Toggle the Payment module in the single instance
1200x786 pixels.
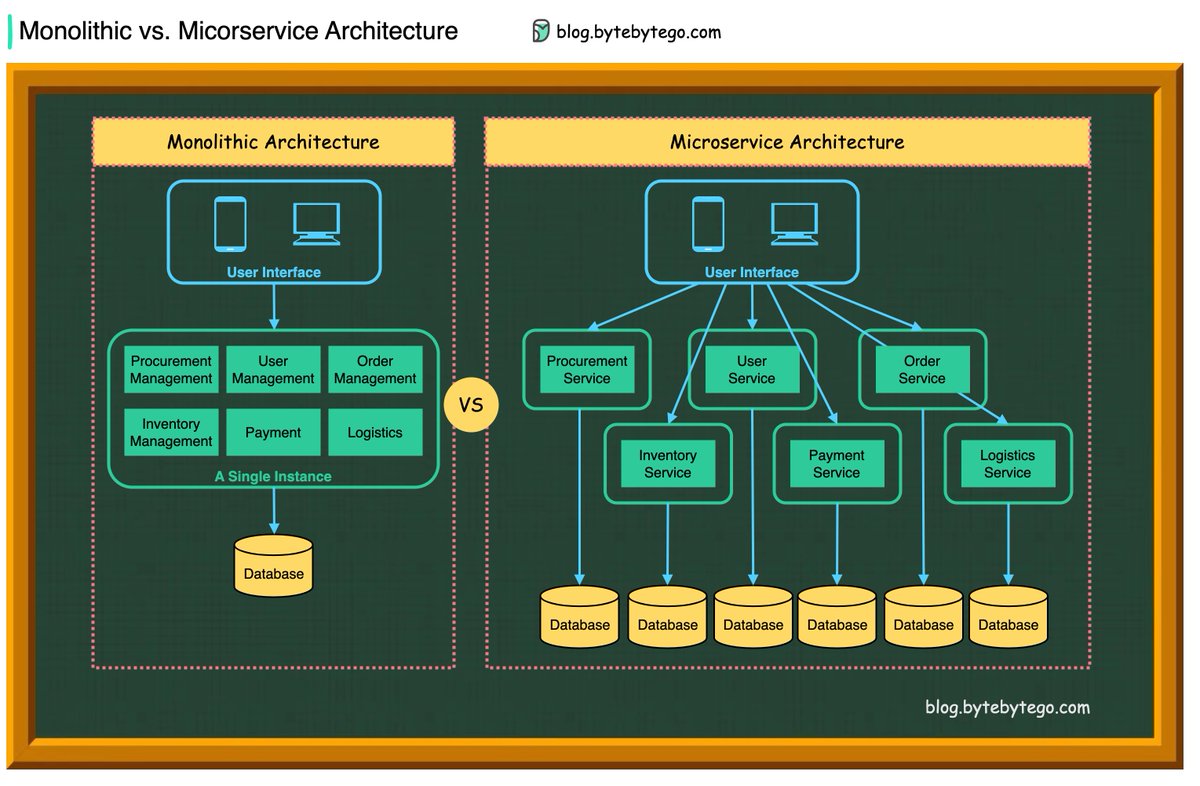pyautogui.click(x=273, y=432)
